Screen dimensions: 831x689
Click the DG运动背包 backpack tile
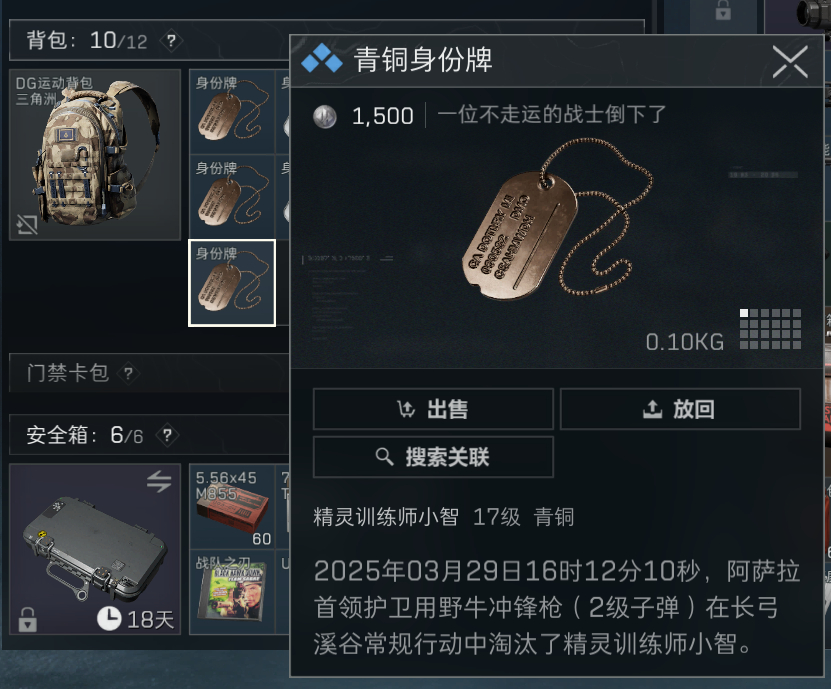click(x=95, y=154)
